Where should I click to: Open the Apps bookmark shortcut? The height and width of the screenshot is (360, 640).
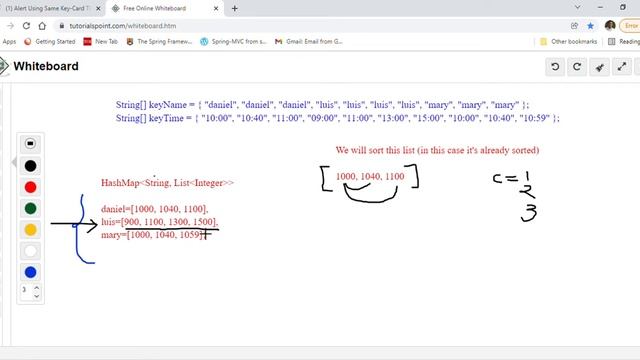click(x=9, y=42)
